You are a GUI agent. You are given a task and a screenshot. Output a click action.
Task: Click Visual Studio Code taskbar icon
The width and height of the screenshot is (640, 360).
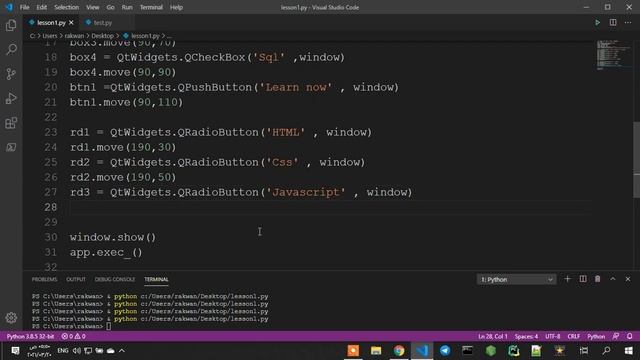tap(422, 351)
